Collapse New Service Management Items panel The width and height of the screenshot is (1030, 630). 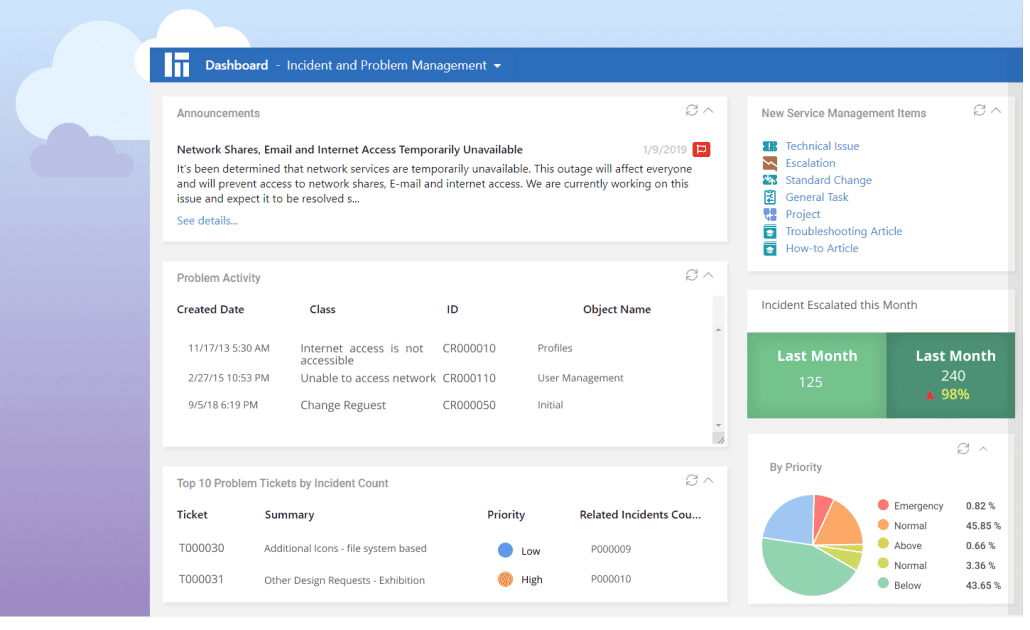click(996, 110)
